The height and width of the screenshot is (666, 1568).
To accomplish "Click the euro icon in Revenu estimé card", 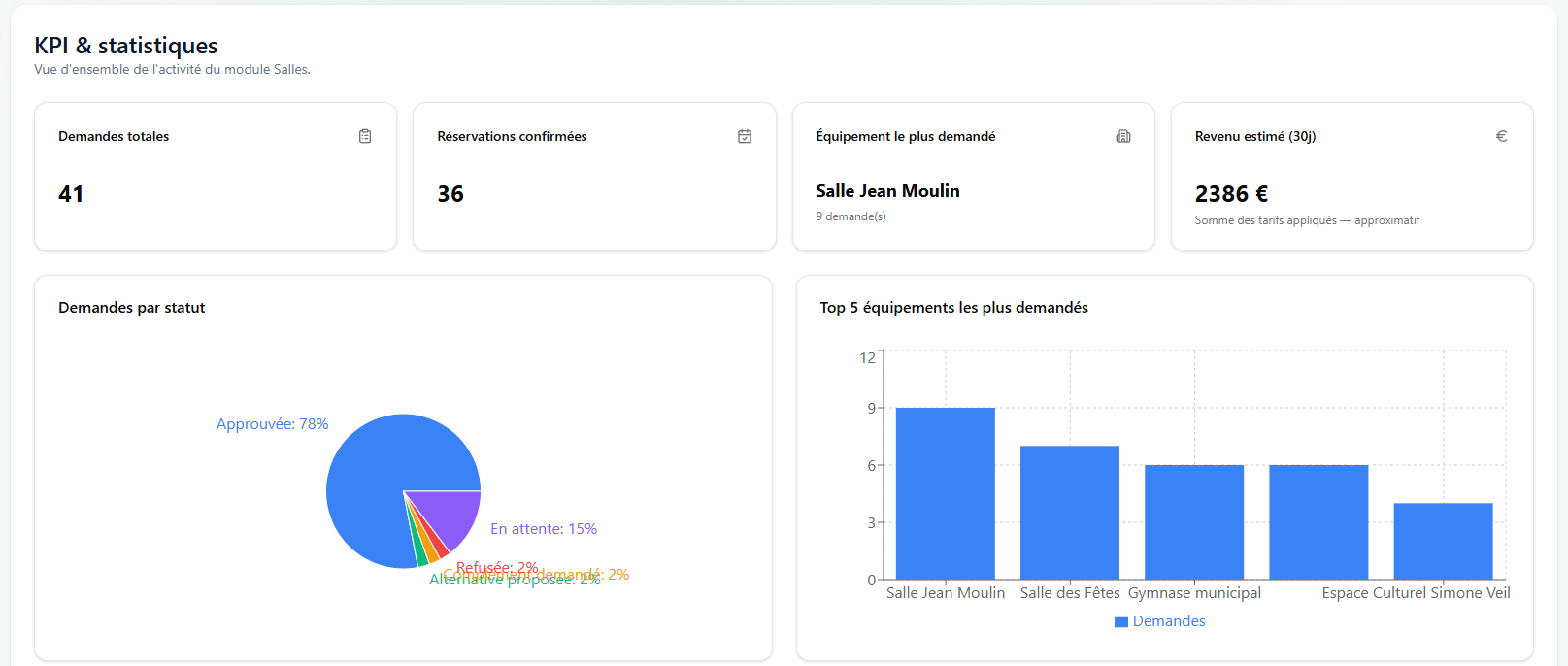I will tap(1501, 136).
